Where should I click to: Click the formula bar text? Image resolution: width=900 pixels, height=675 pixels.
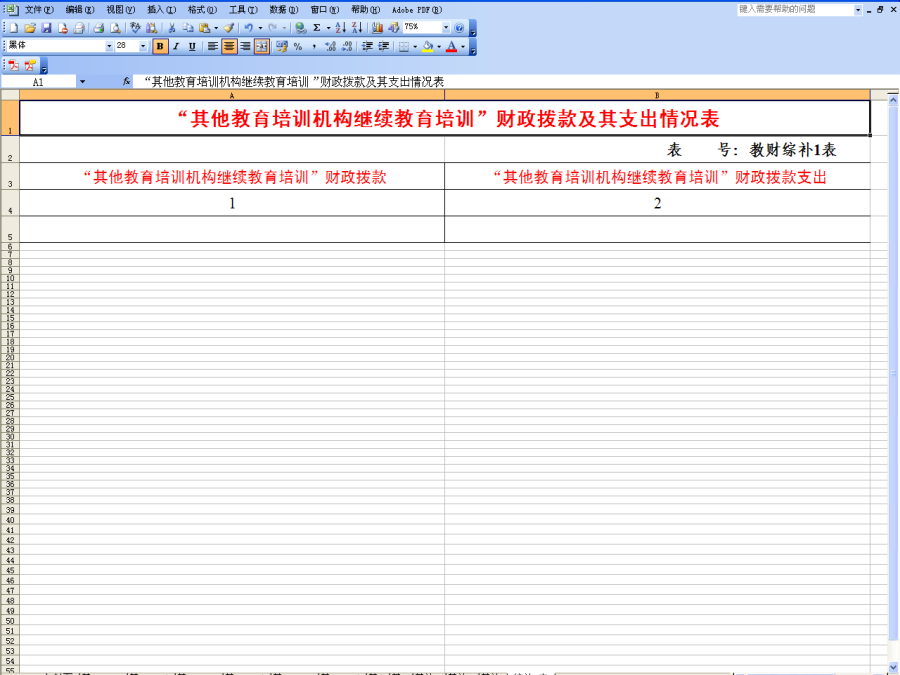(294, 82)
